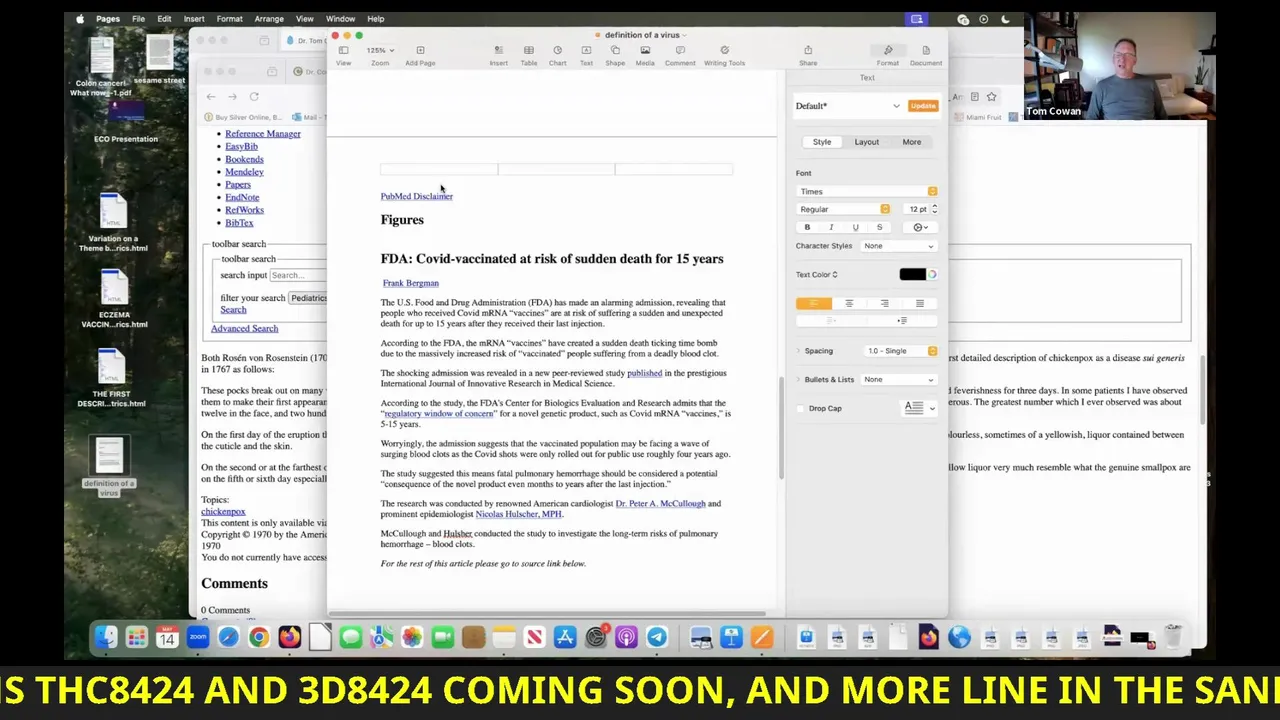Open the Character Styles dropdown

pos(899,246)
